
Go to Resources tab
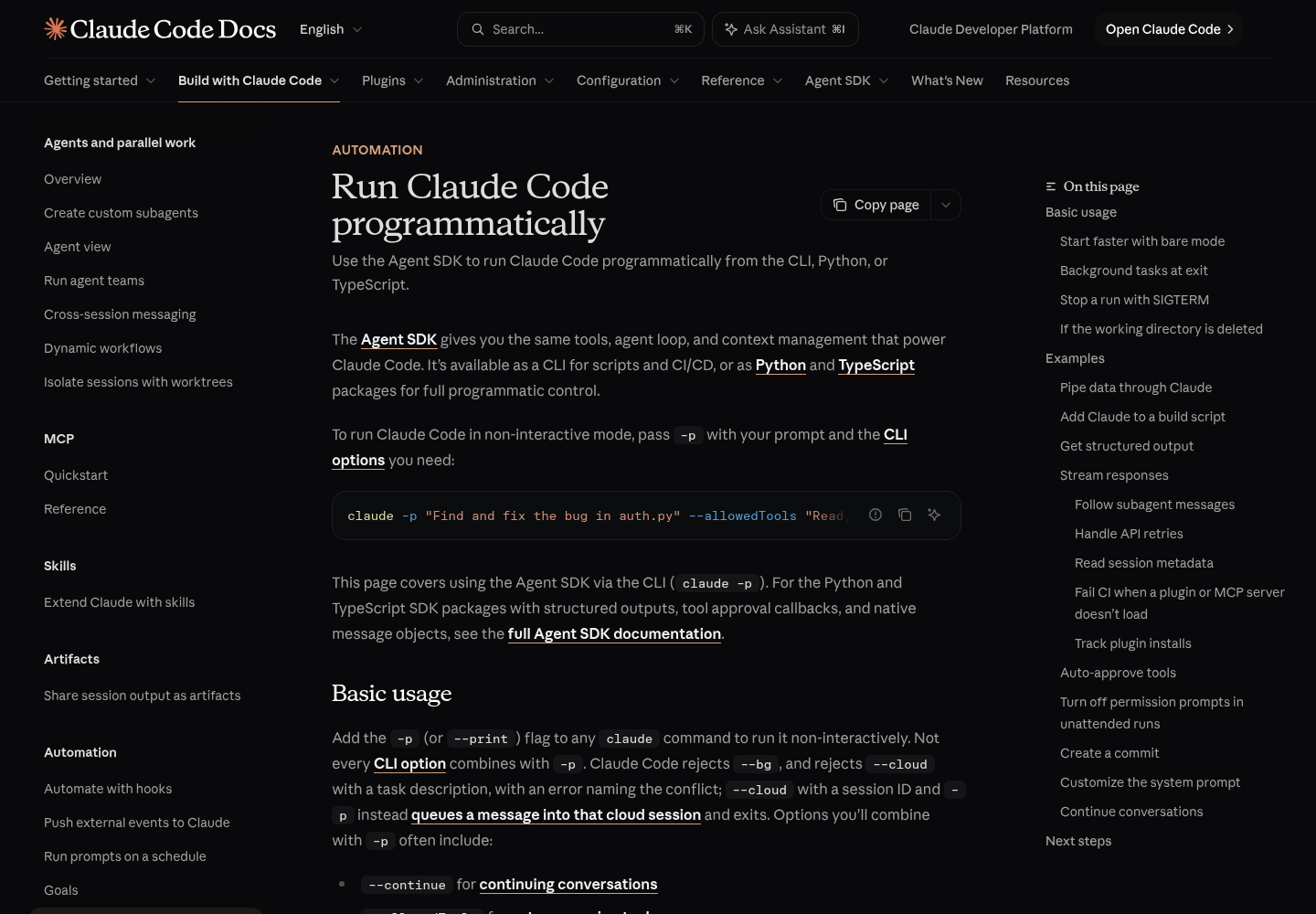pyautogui.click(x=1037, y=80)
